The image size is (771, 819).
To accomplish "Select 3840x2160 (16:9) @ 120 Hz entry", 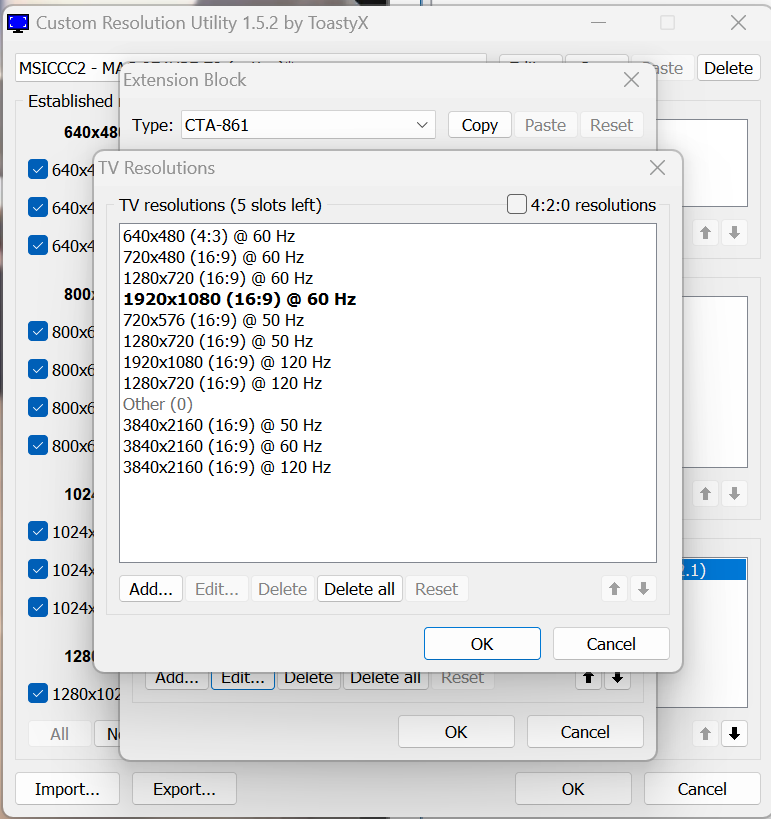I will [x=227, y=467].
